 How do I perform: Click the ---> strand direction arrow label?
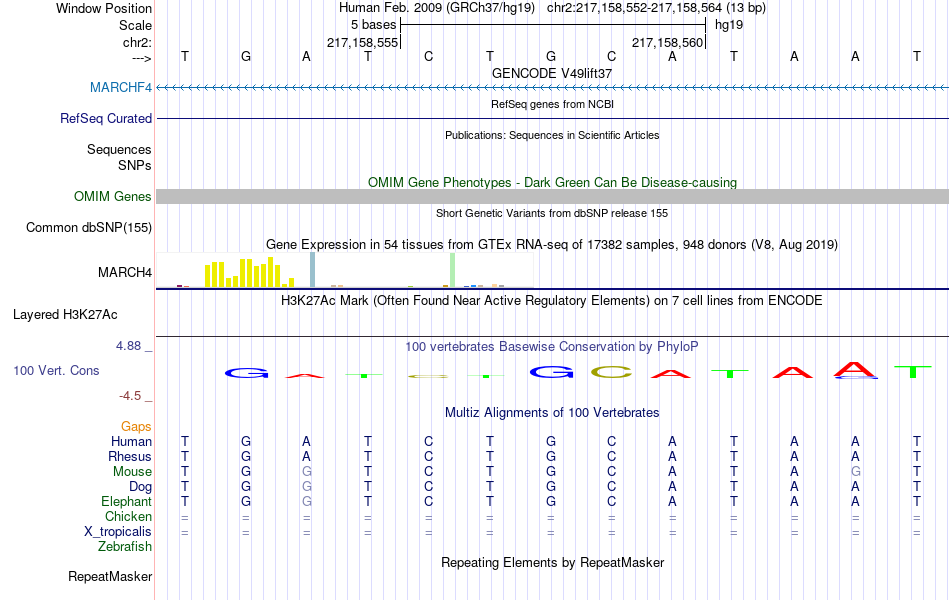(142, 58)
